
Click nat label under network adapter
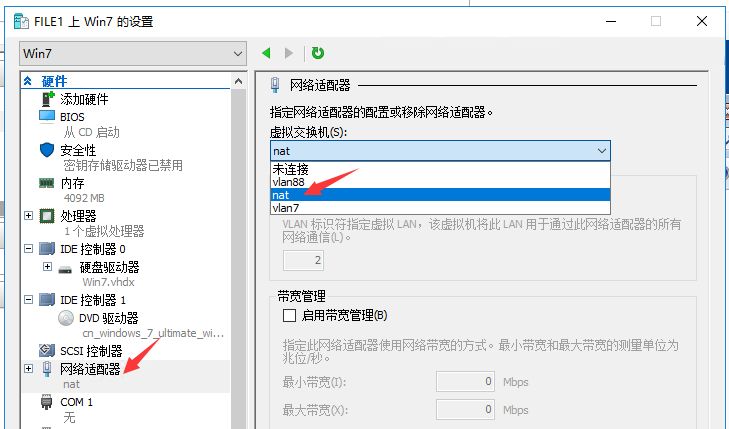coord(72,384)
